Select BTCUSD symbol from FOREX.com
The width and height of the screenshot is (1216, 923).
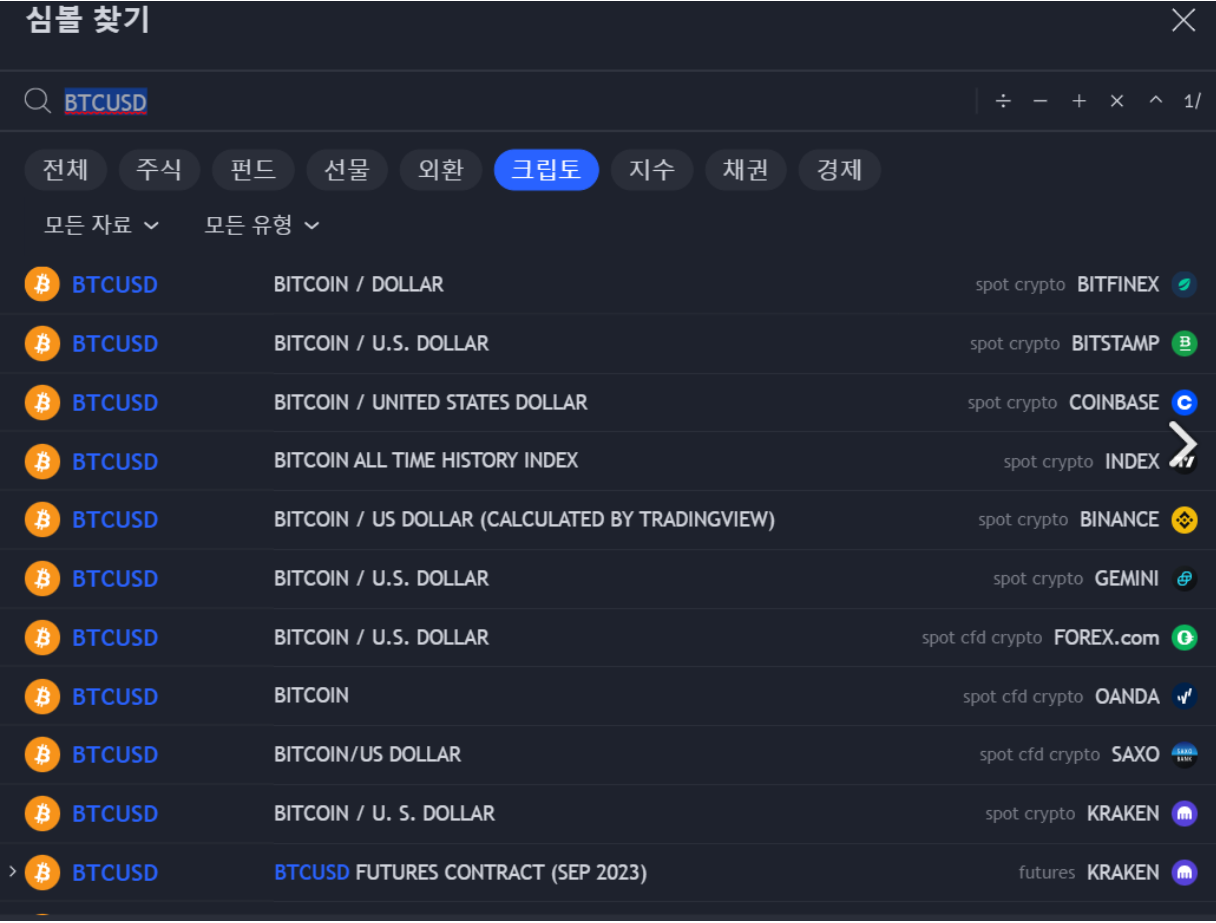(x=115, y=638)
